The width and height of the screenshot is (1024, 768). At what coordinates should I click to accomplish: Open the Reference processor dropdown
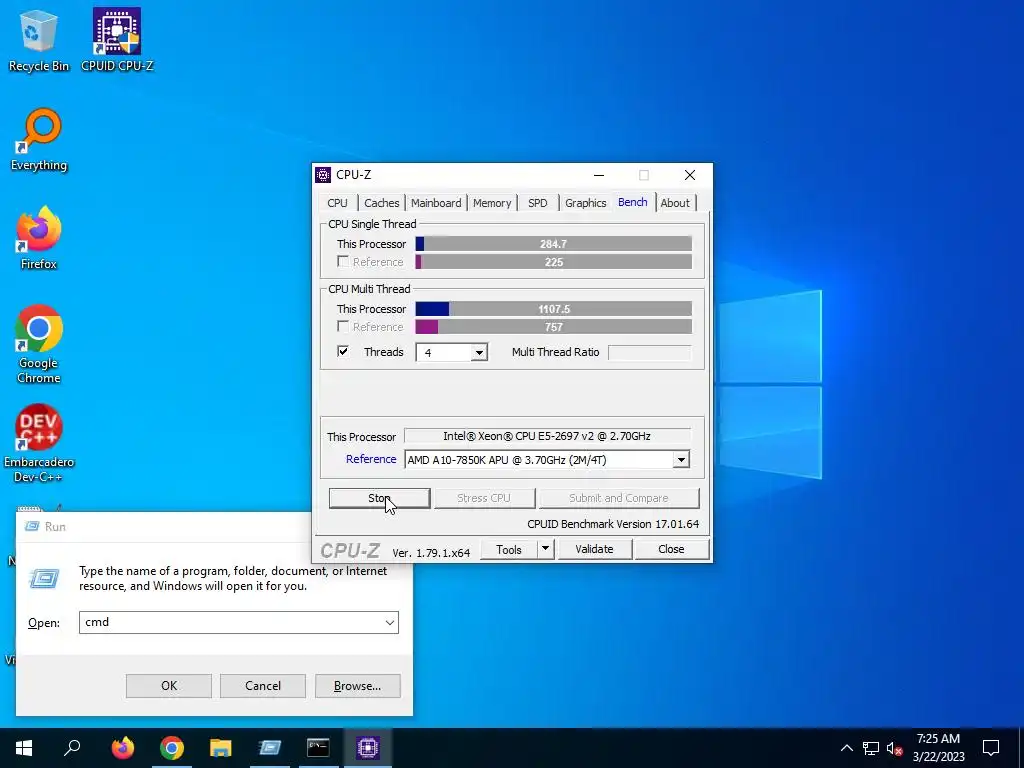tap(681, 460)
